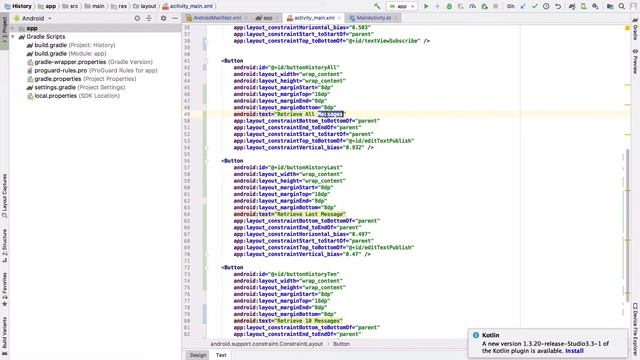Open the Gradle tool window on right
Screen dimensions: 640x360
coord(636,29)
